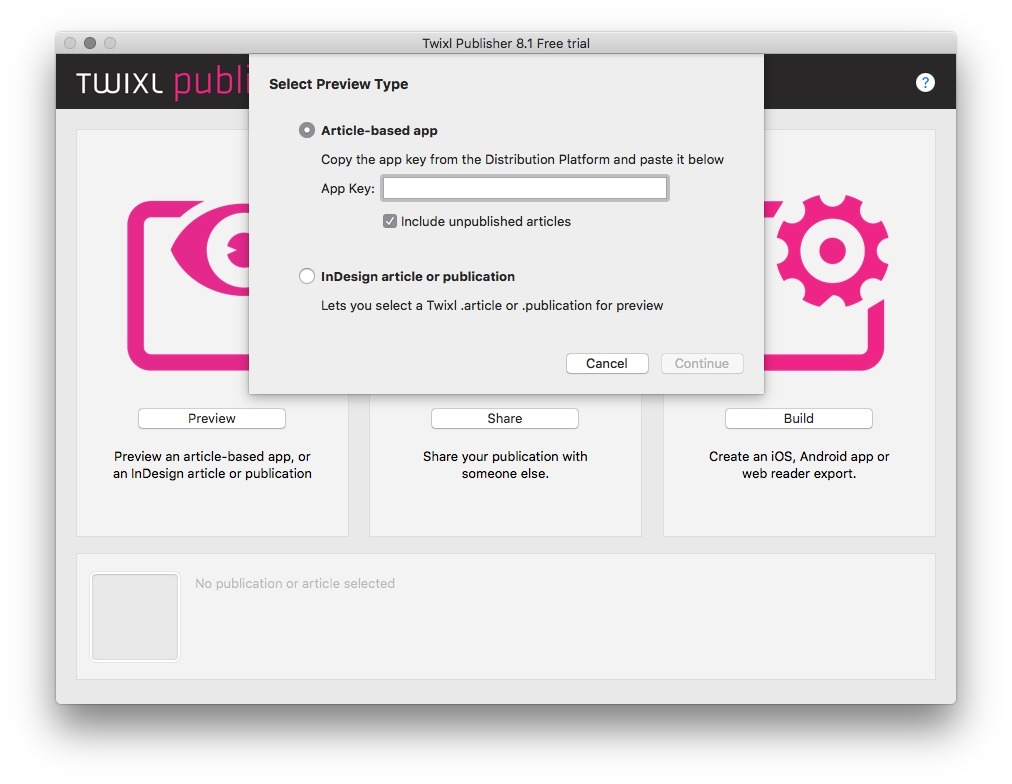Cancel the Select Preview Type dialog
Screen dimensions: 1012x784
click(x=607, y=364)
